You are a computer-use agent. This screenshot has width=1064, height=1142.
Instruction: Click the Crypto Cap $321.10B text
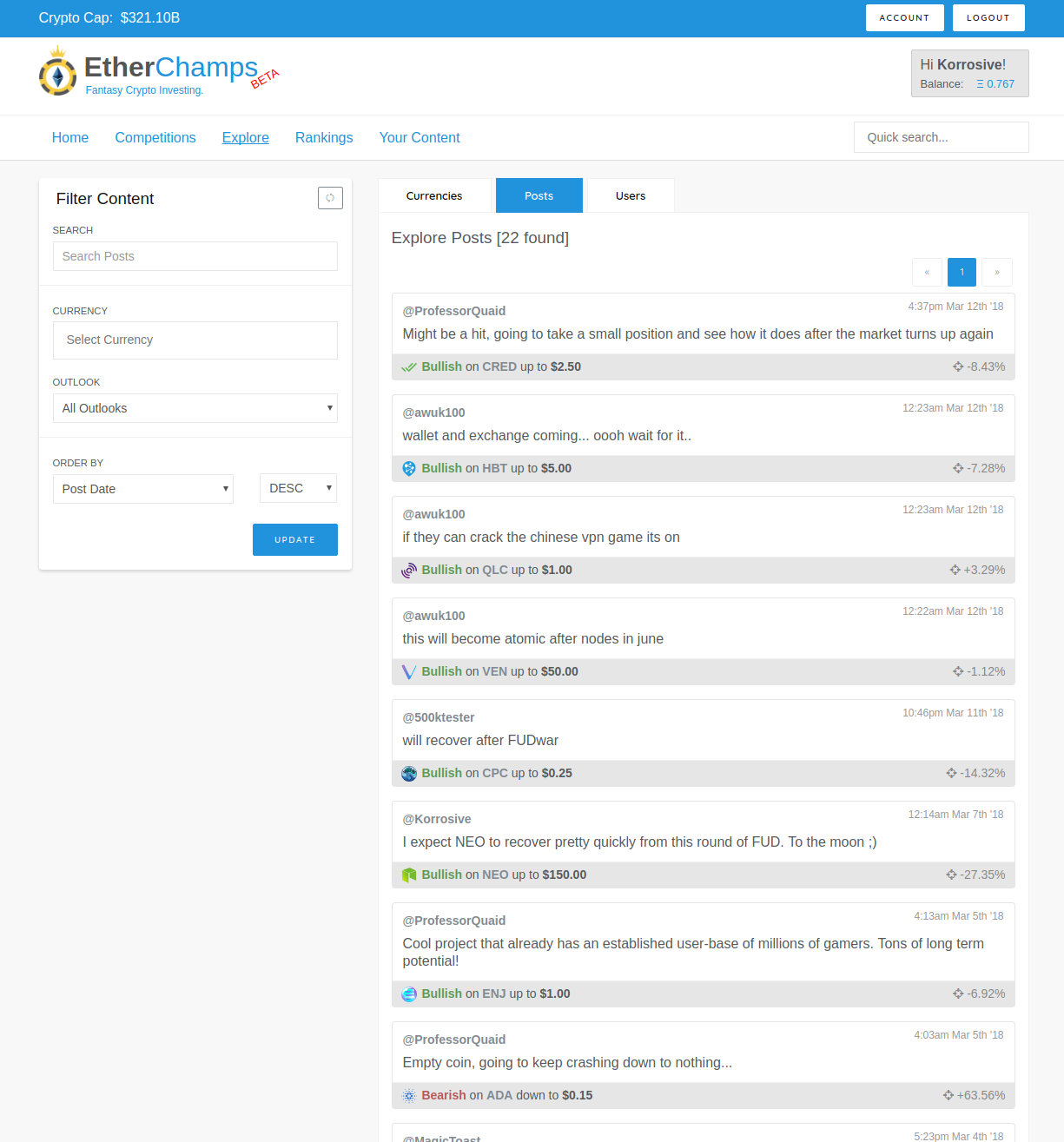tap(109, 17)
